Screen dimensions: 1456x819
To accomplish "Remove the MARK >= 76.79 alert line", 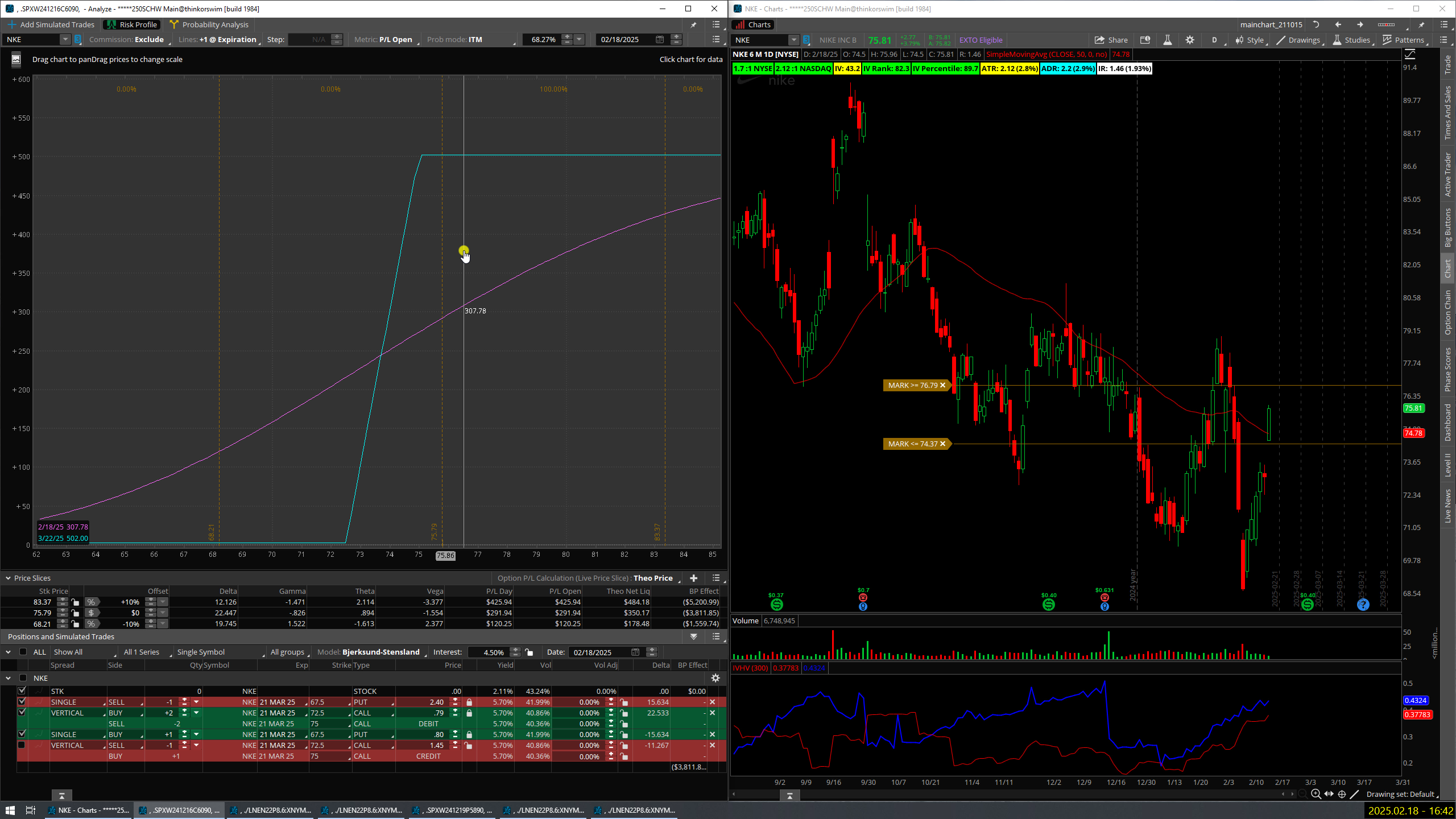I will [x=942, y=386].
